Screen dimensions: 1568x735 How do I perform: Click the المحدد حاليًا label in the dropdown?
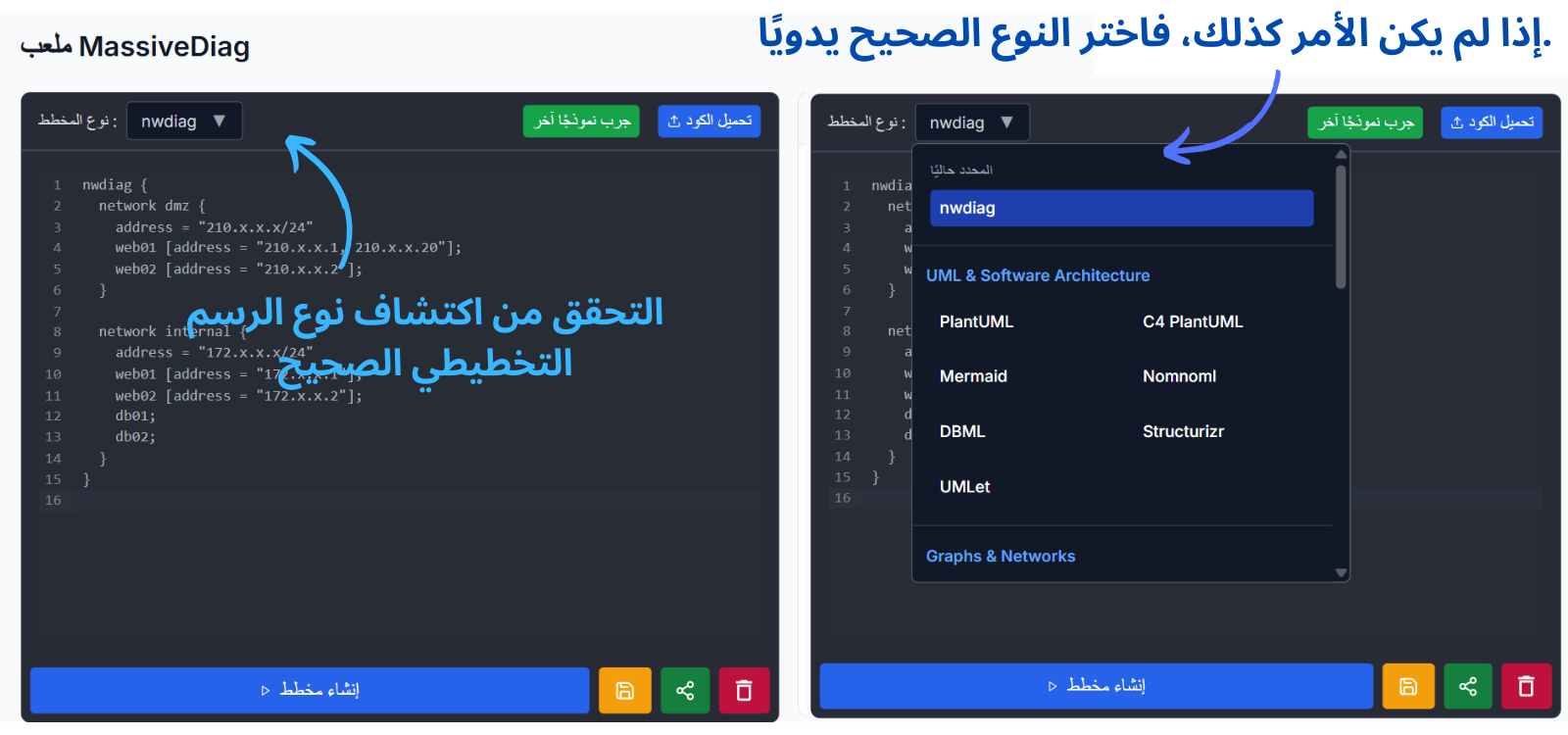point(961,170)
